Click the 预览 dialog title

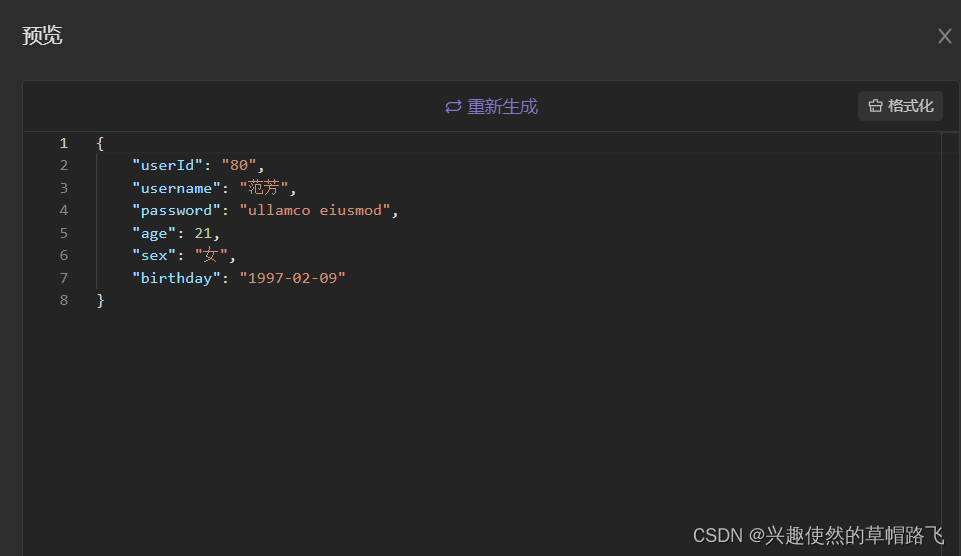42,36
